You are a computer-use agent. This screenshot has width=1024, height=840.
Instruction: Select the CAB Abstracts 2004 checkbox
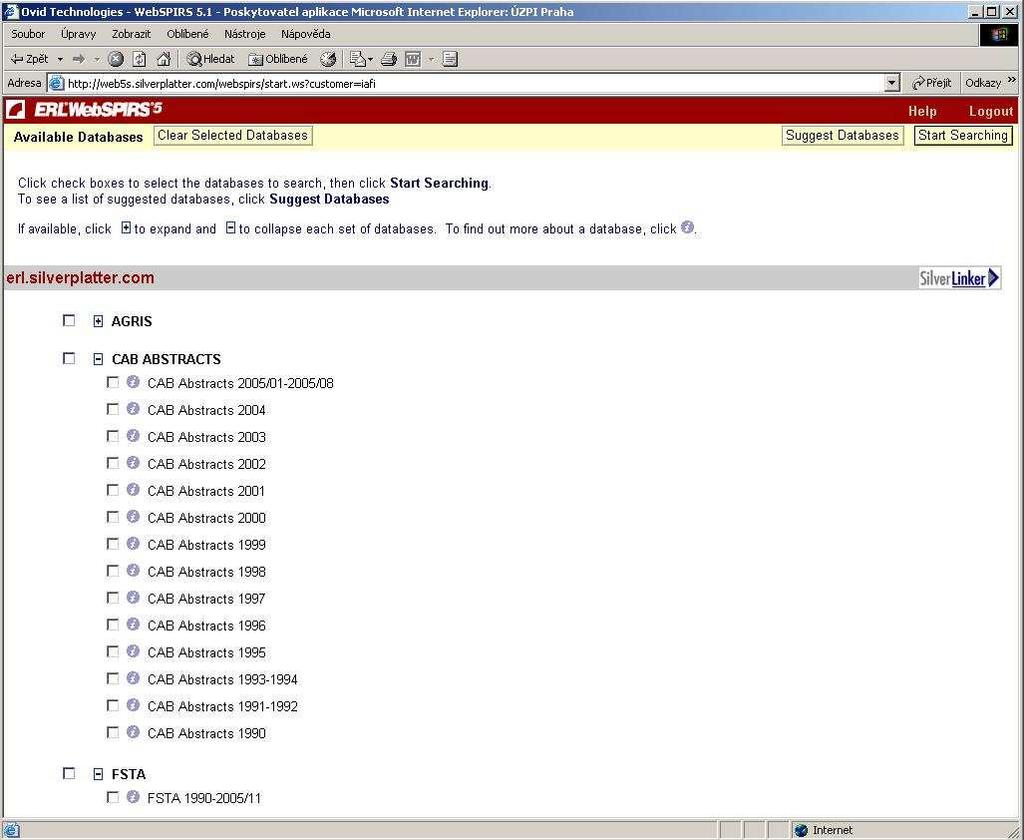click(x=113, y=409)
